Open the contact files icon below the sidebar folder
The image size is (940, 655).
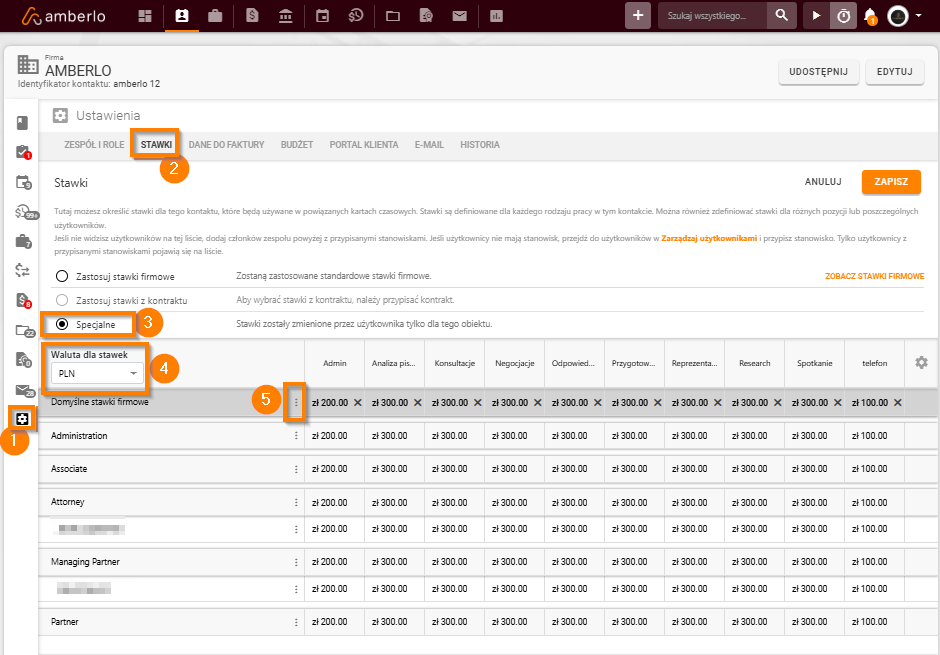coord(23,360)
